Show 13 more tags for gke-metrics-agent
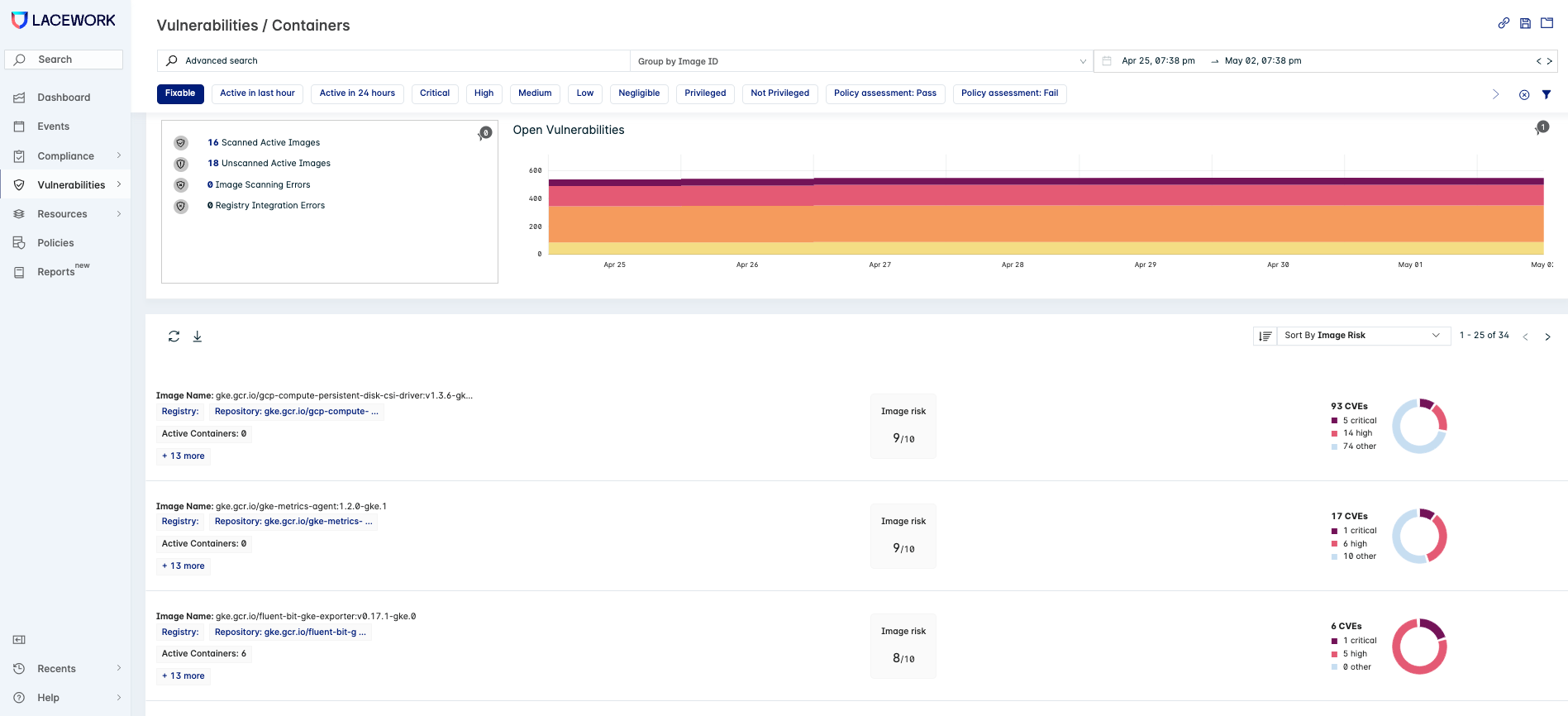This screenshot has height=716, width=1568. point(183,566)
